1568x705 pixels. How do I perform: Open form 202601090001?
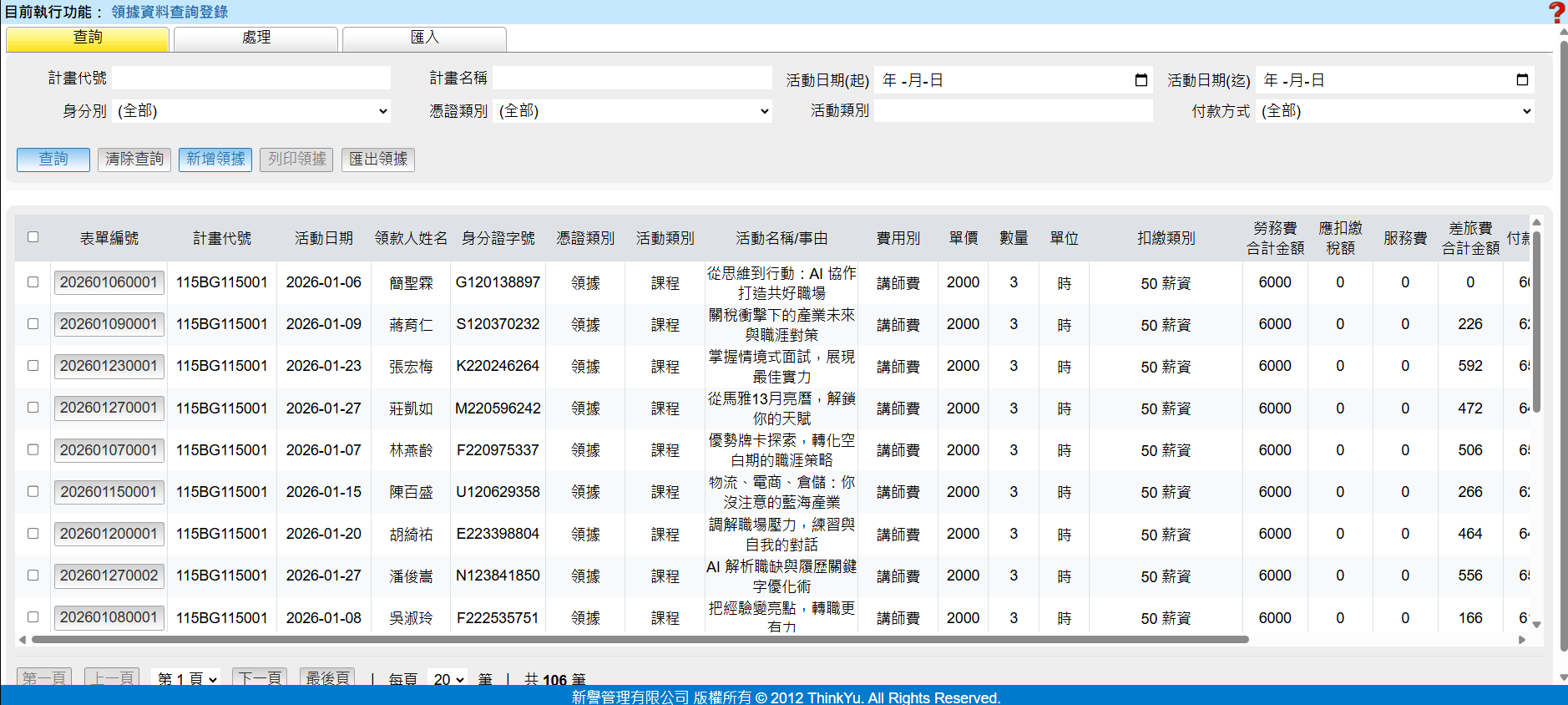coord(109,324)
